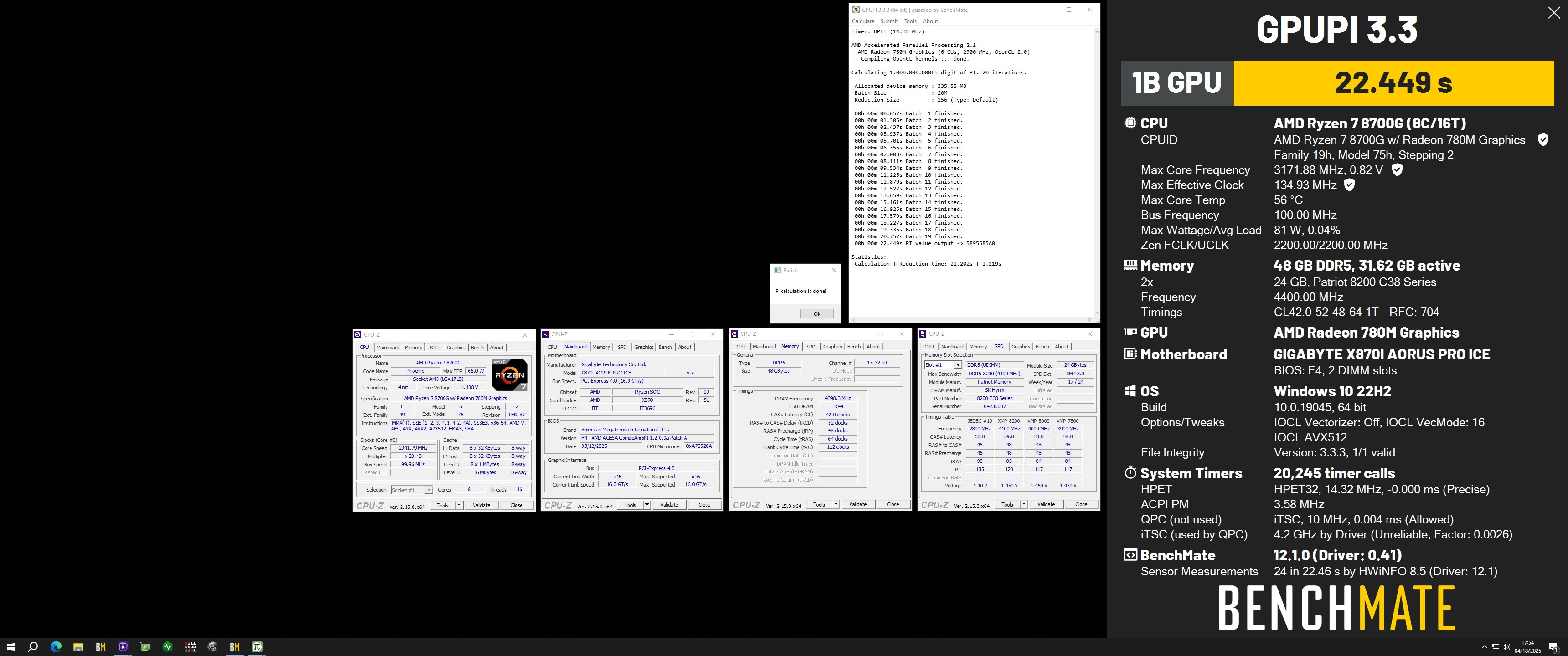Switch to CPU-Z via purple chip taskbar icon
Viewport: 1568px width, 656px height.
(123, 647)
